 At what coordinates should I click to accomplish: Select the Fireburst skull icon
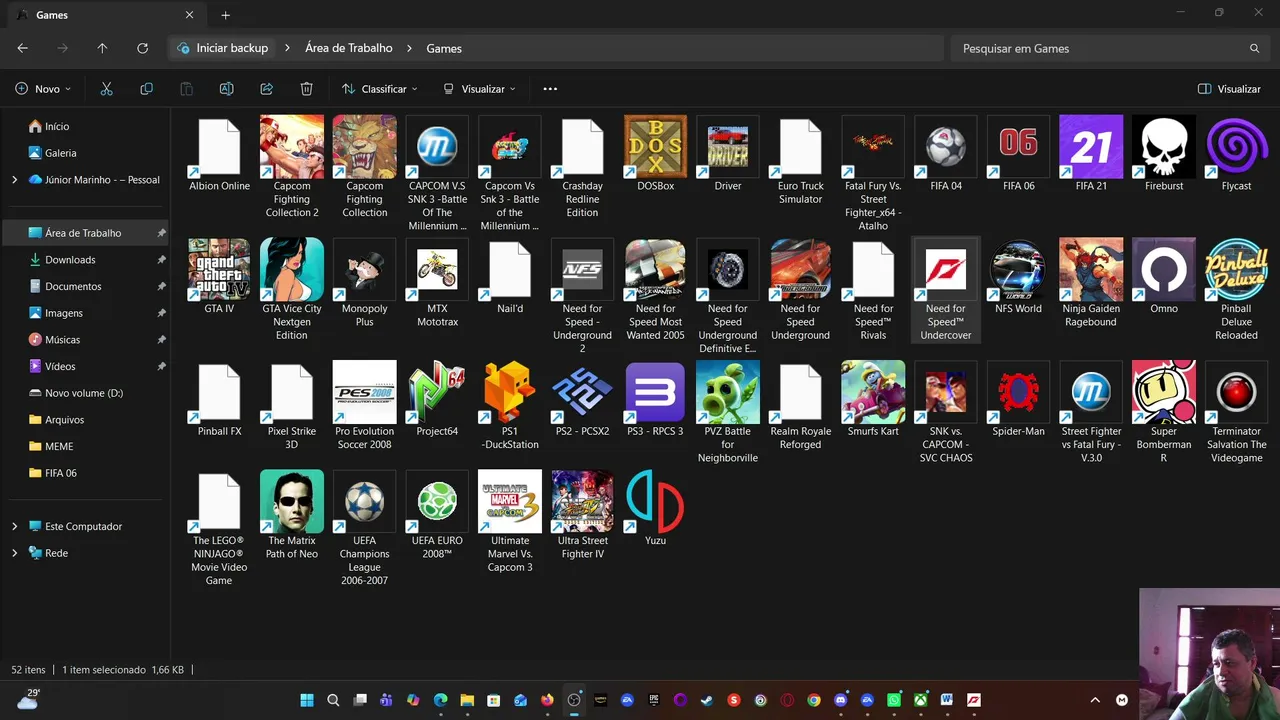coord(1164,147)
